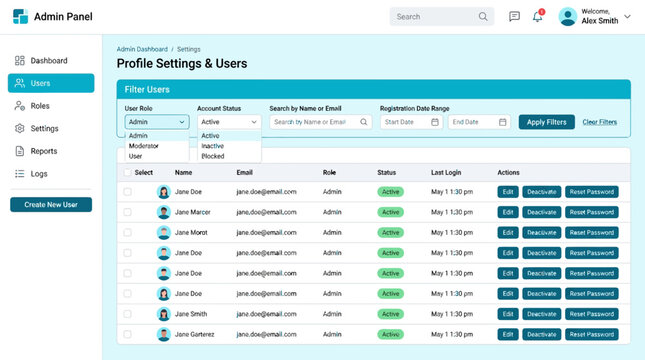Check the box for Jane Garterez

[x=128, y=334]
